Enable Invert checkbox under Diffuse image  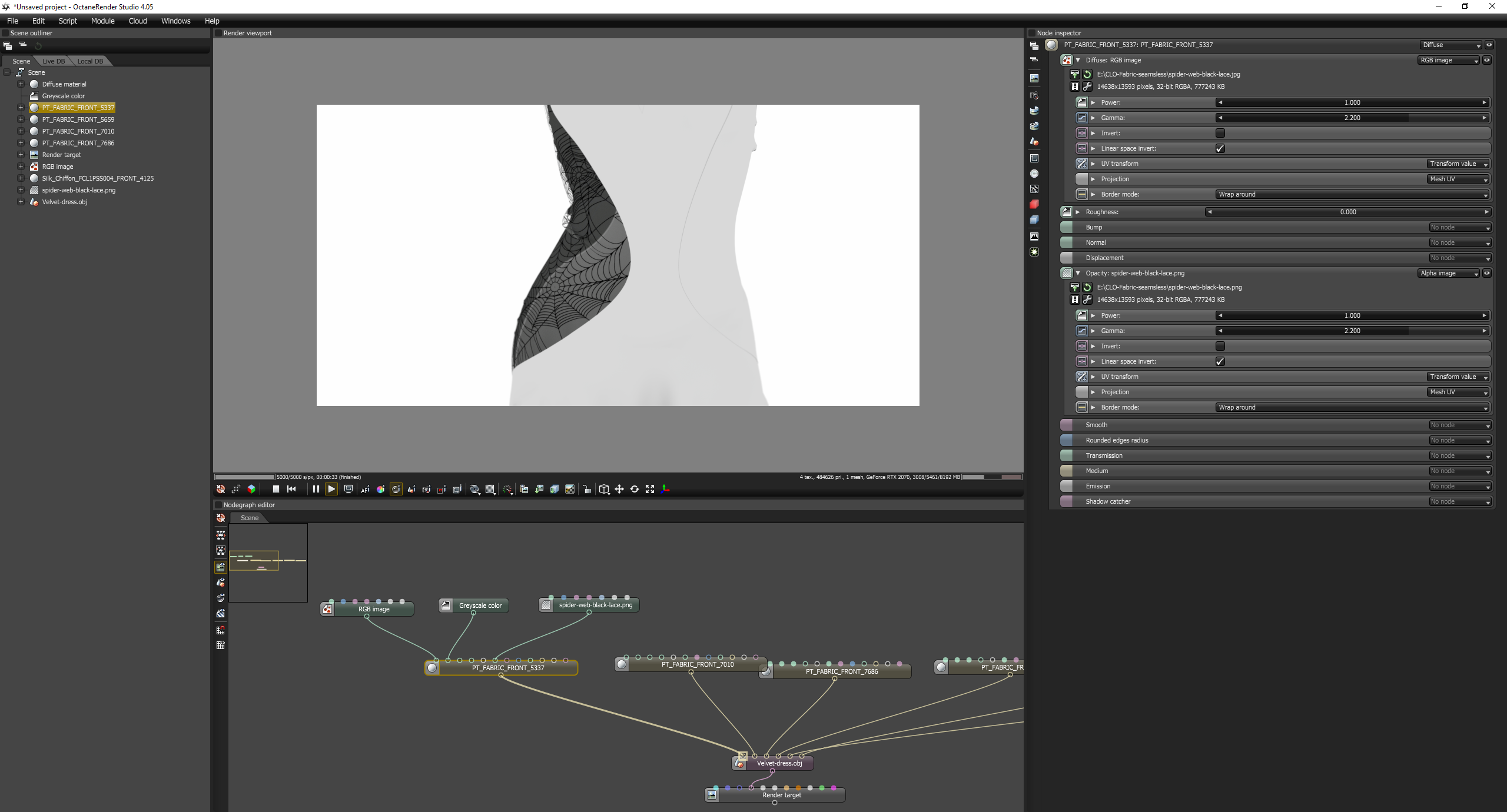(1220, 133)
